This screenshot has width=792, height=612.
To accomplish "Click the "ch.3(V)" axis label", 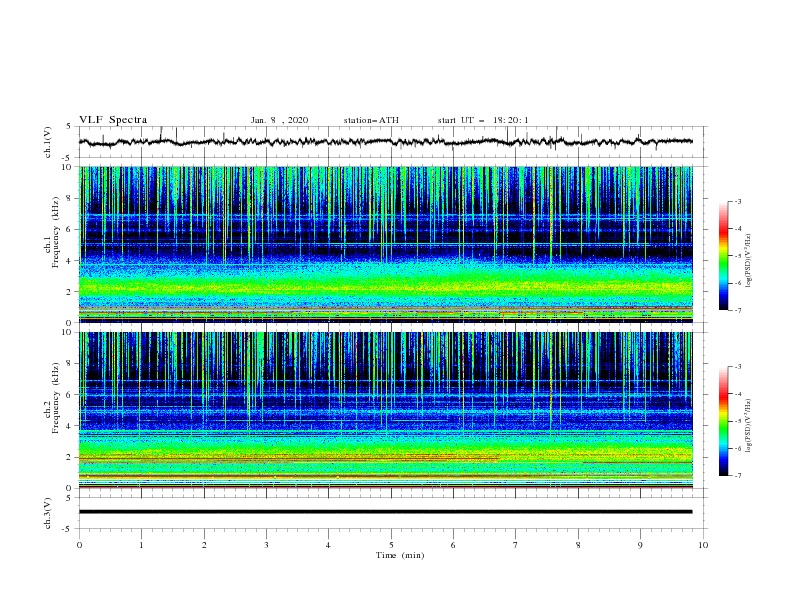I will (x=48, y=513).
